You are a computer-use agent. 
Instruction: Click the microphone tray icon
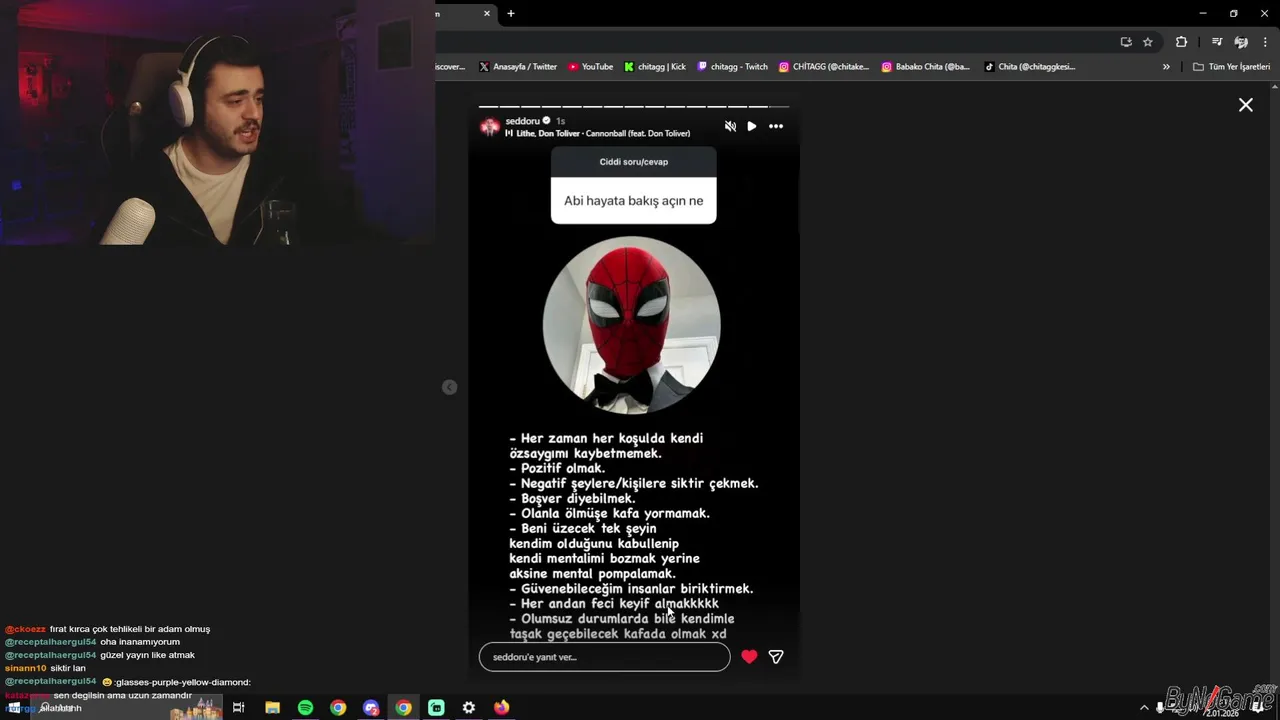[x=1160, y=708]
